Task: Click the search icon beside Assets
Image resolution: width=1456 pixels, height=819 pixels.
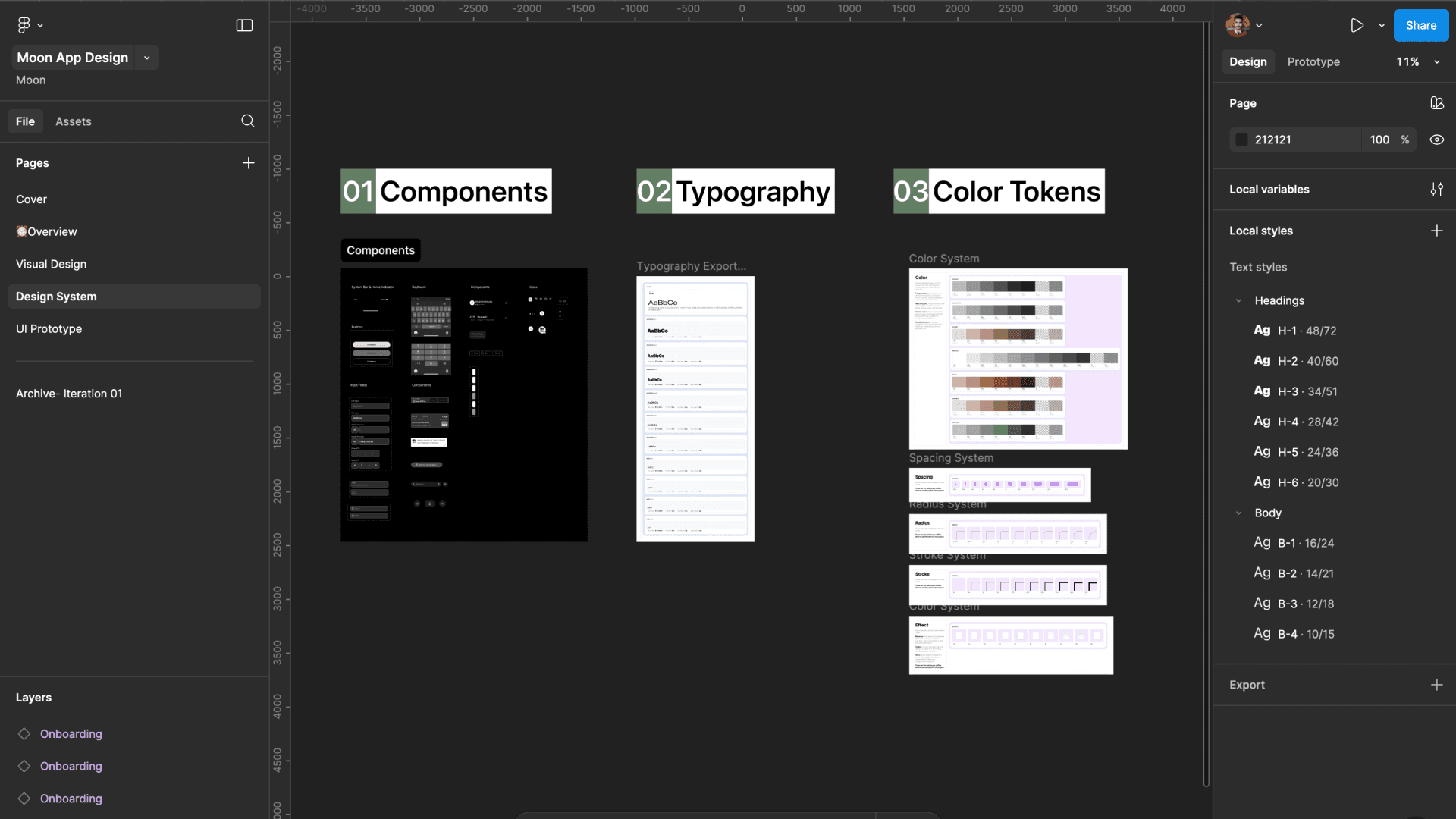Action: click(248, 121)
